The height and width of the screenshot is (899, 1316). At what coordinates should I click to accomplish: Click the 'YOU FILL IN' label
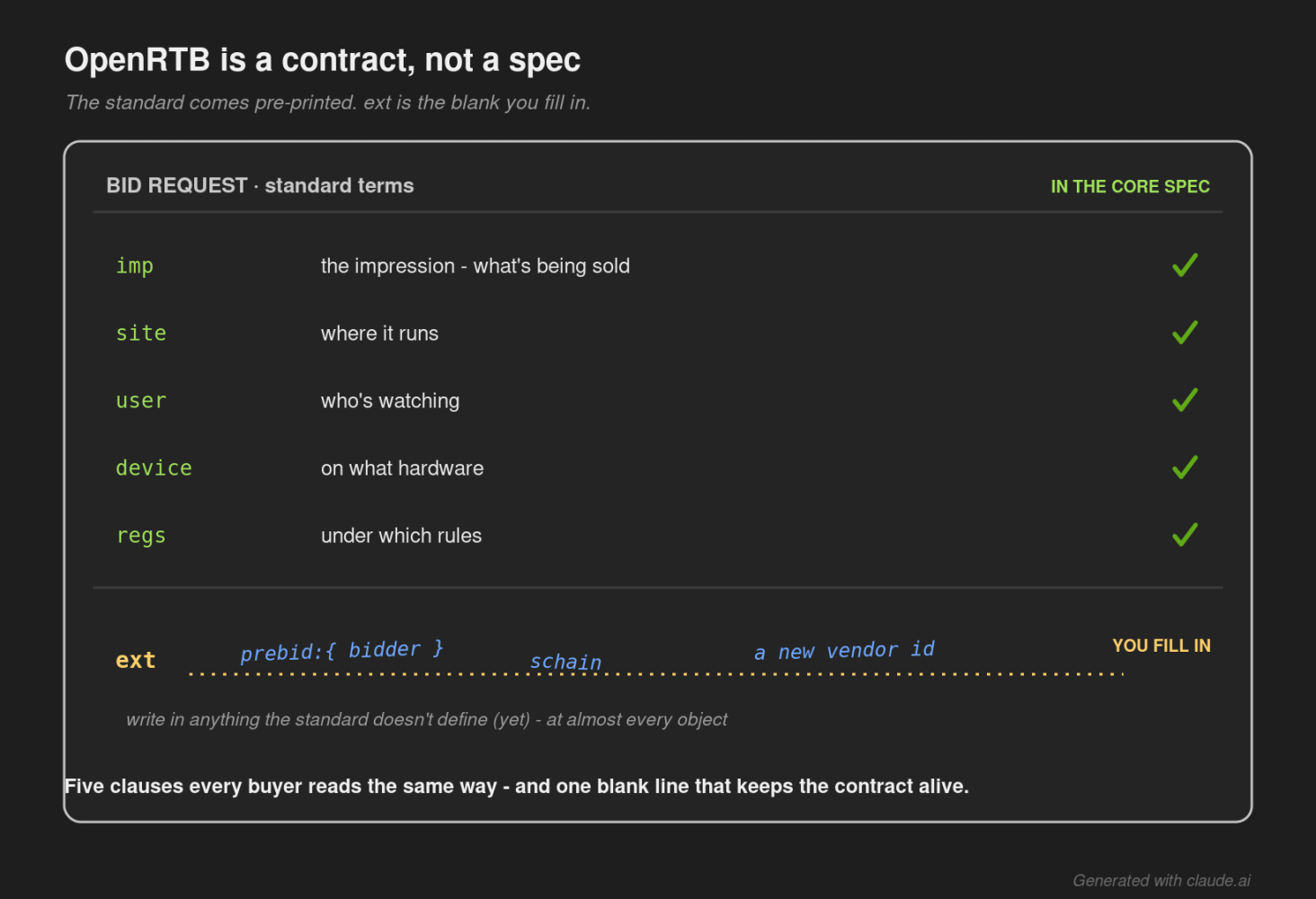tap(1161, 645)
